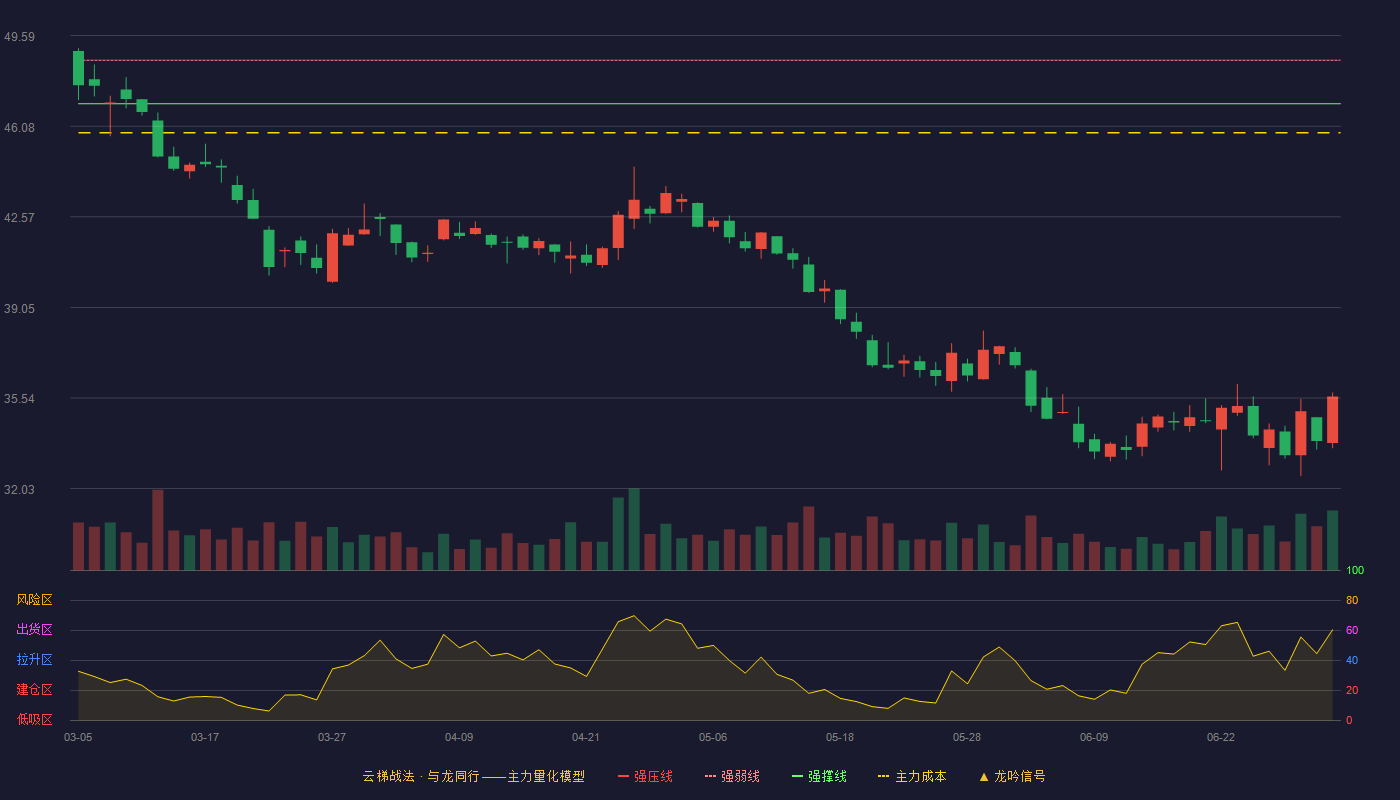
Task: Click the 49.59 price axis label
Action: tap(19, 37)
